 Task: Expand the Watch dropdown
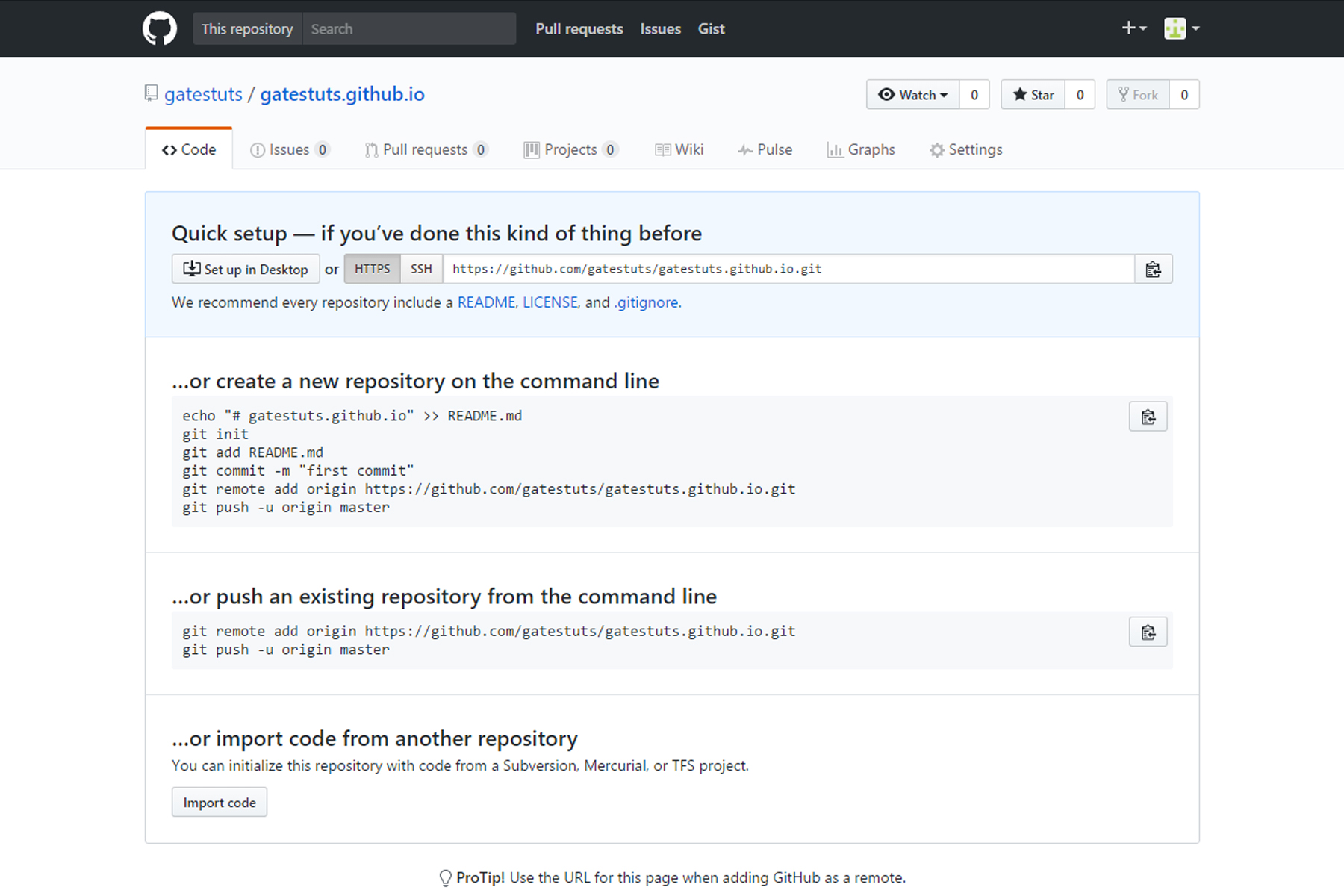pos(912,95)
